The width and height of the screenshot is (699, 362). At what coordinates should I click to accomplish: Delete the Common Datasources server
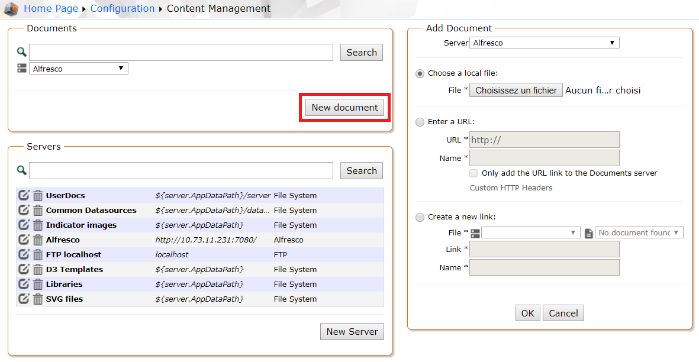coord(38,210)
